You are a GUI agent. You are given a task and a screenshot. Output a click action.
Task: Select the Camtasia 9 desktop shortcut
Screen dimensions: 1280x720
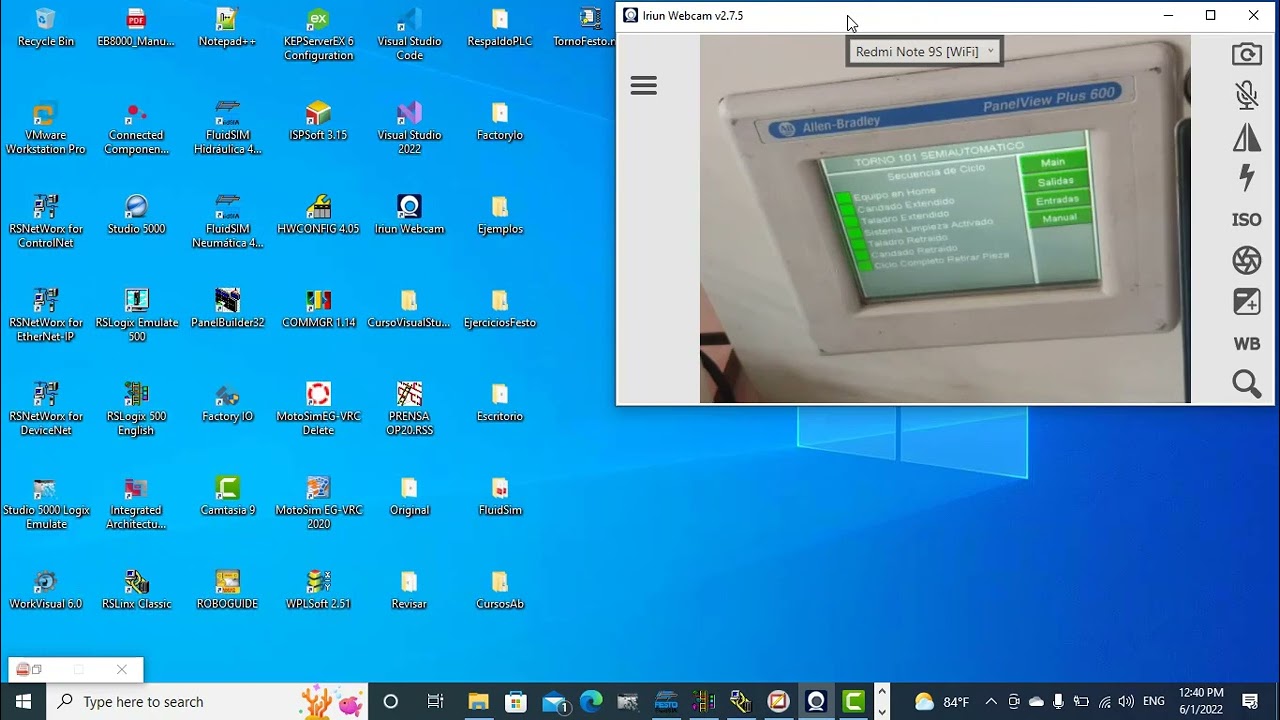click(227, 496)
